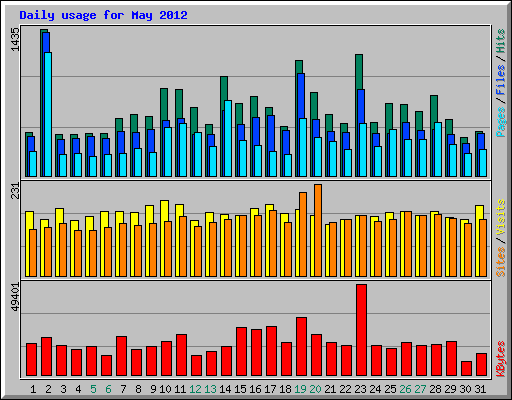The height and width of the screenshot is (400, 512).
Task: Click day 4 on the x-axis
Action: point(78,389)
